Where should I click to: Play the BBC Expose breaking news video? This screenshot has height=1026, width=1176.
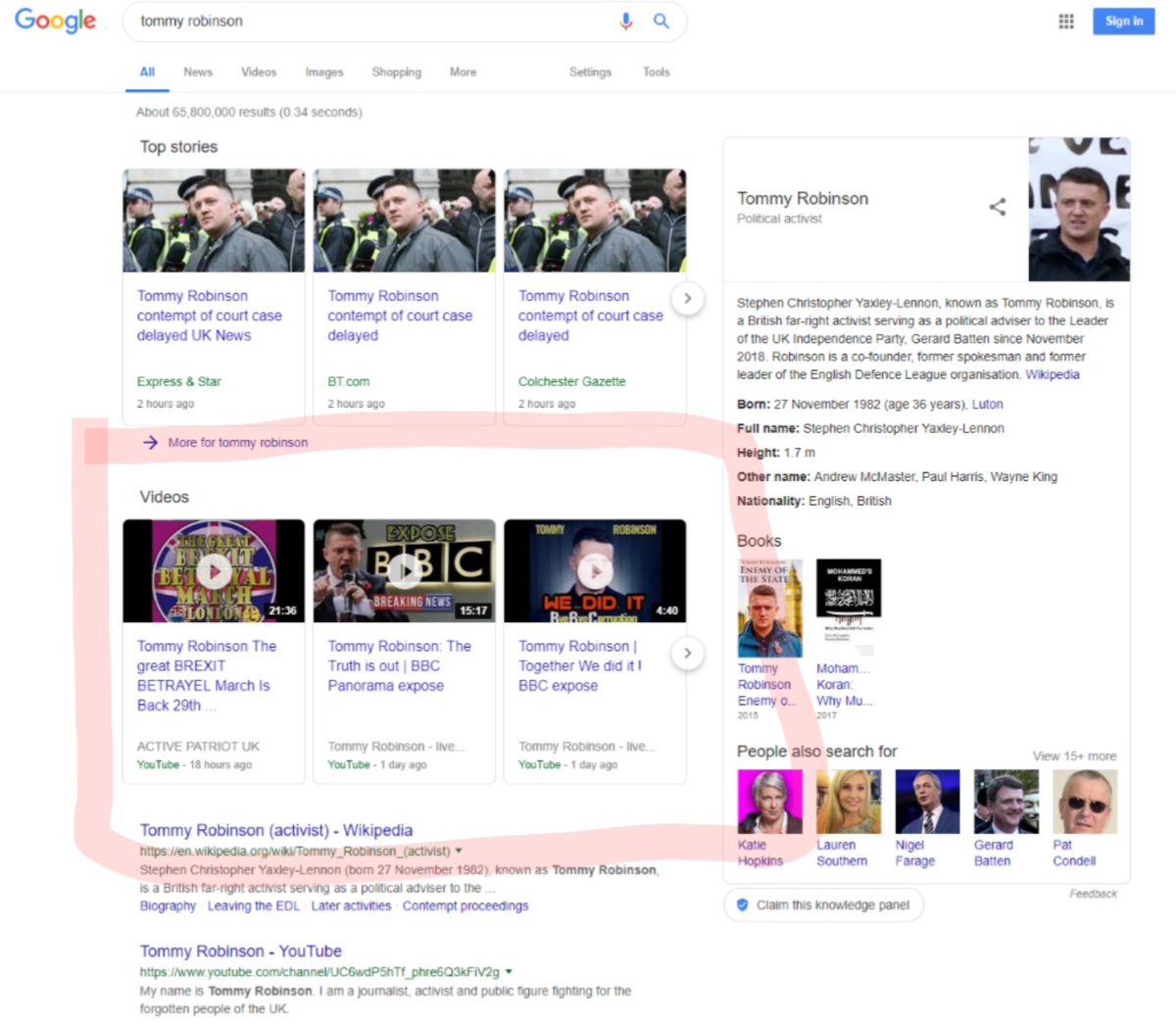coord(404,570)
